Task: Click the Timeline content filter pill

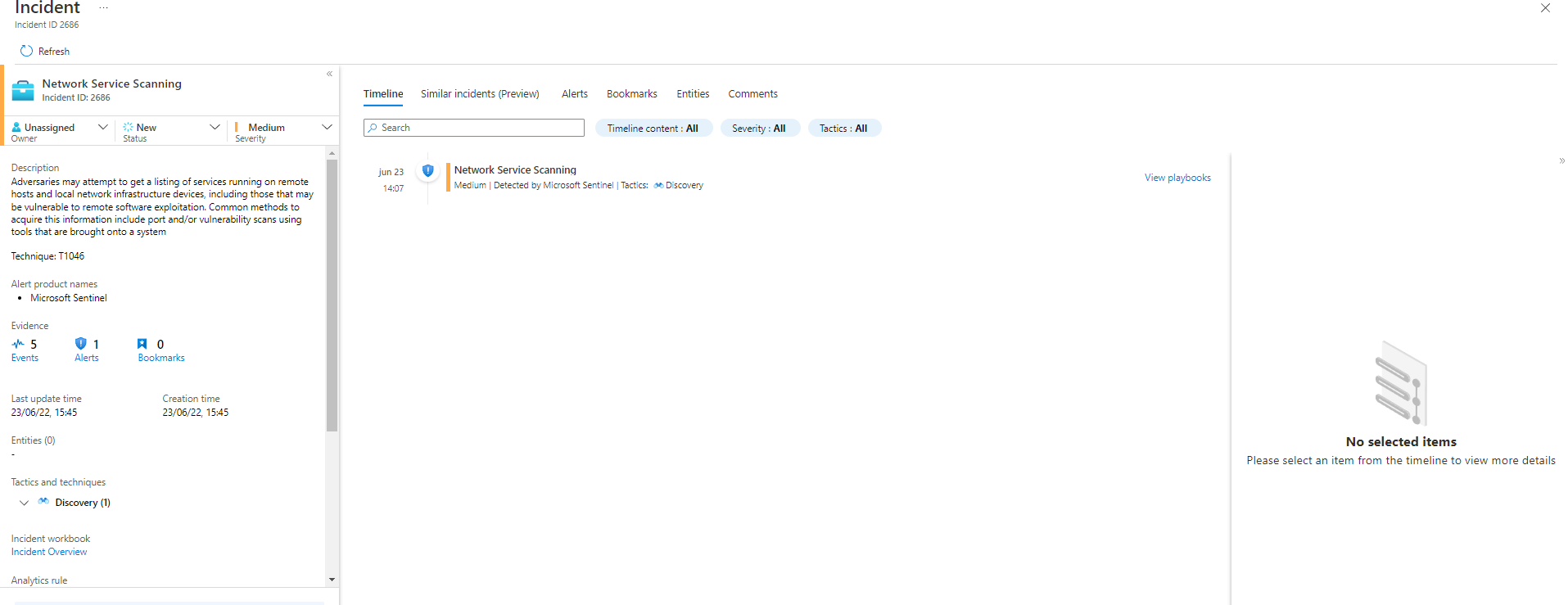Action: tap(653, 129)
